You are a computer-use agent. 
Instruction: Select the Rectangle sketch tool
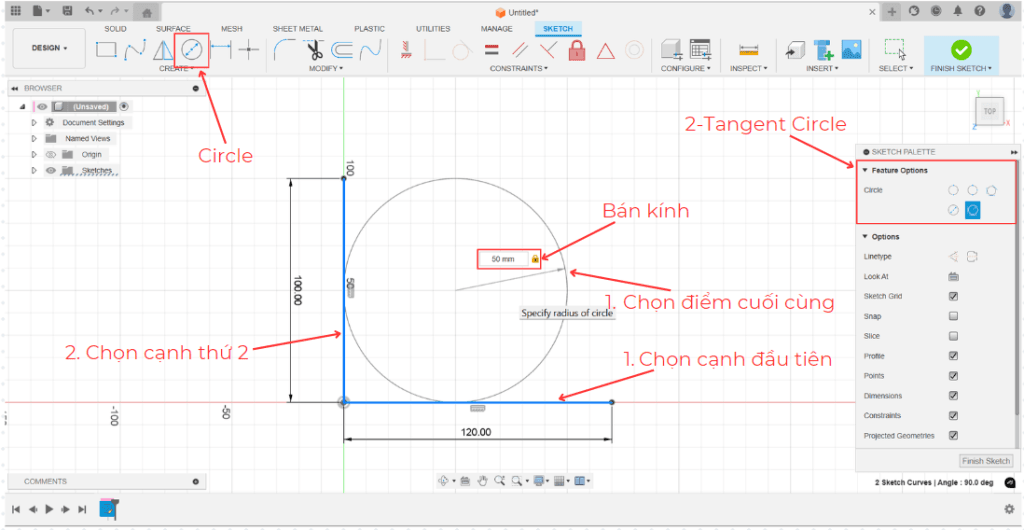(x=106, y=49)
